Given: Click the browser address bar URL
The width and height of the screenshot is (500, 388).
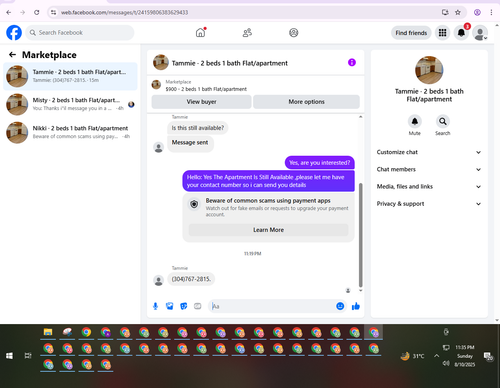Looking at the screenshot, I should [x=124, y=12].
